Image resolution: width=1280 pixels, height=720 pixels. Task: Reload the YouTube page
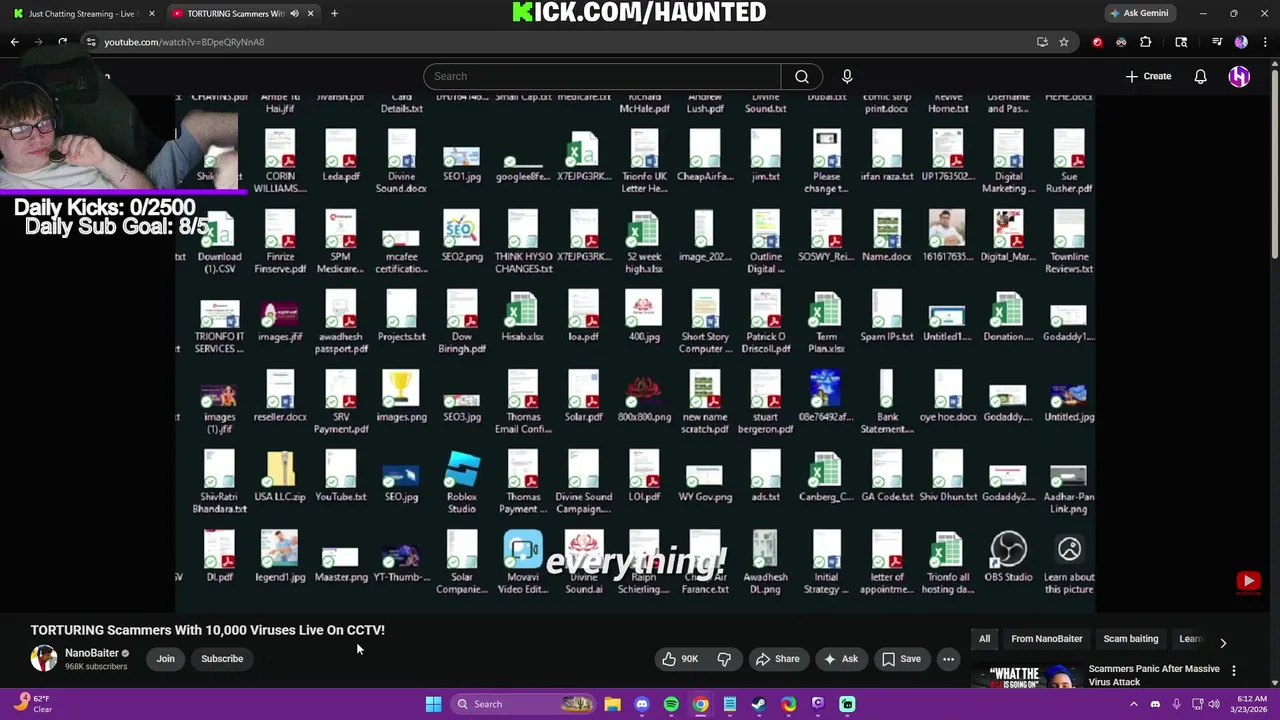[x=62, y=42]
